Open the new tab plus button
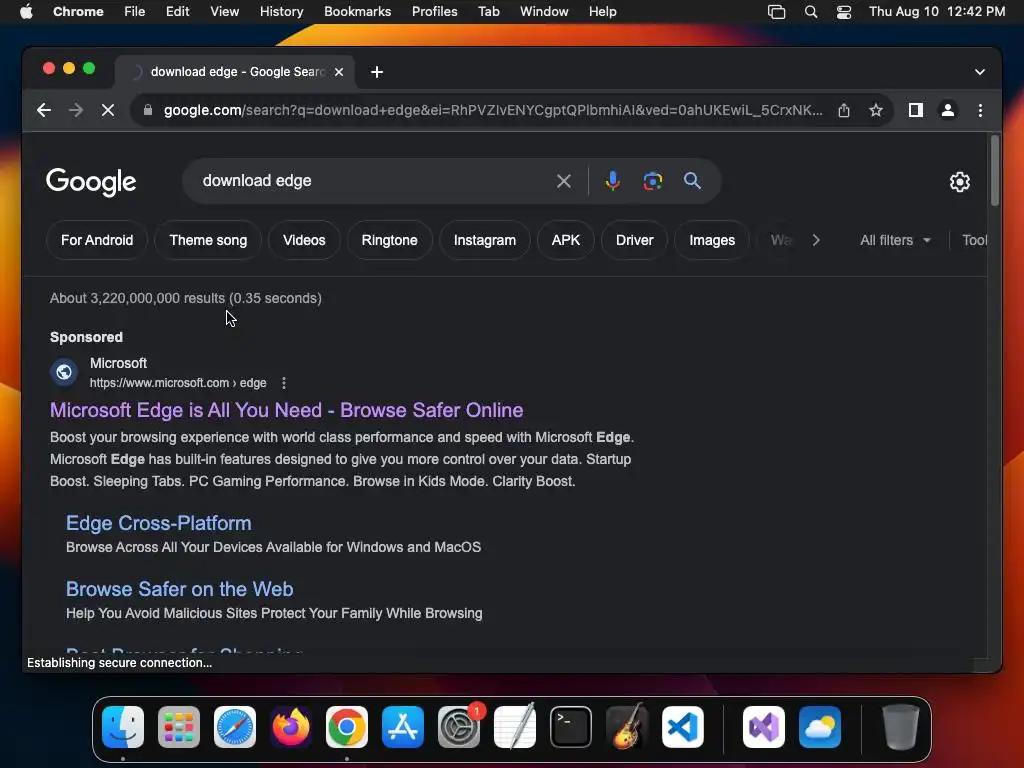 coord(377,72)
